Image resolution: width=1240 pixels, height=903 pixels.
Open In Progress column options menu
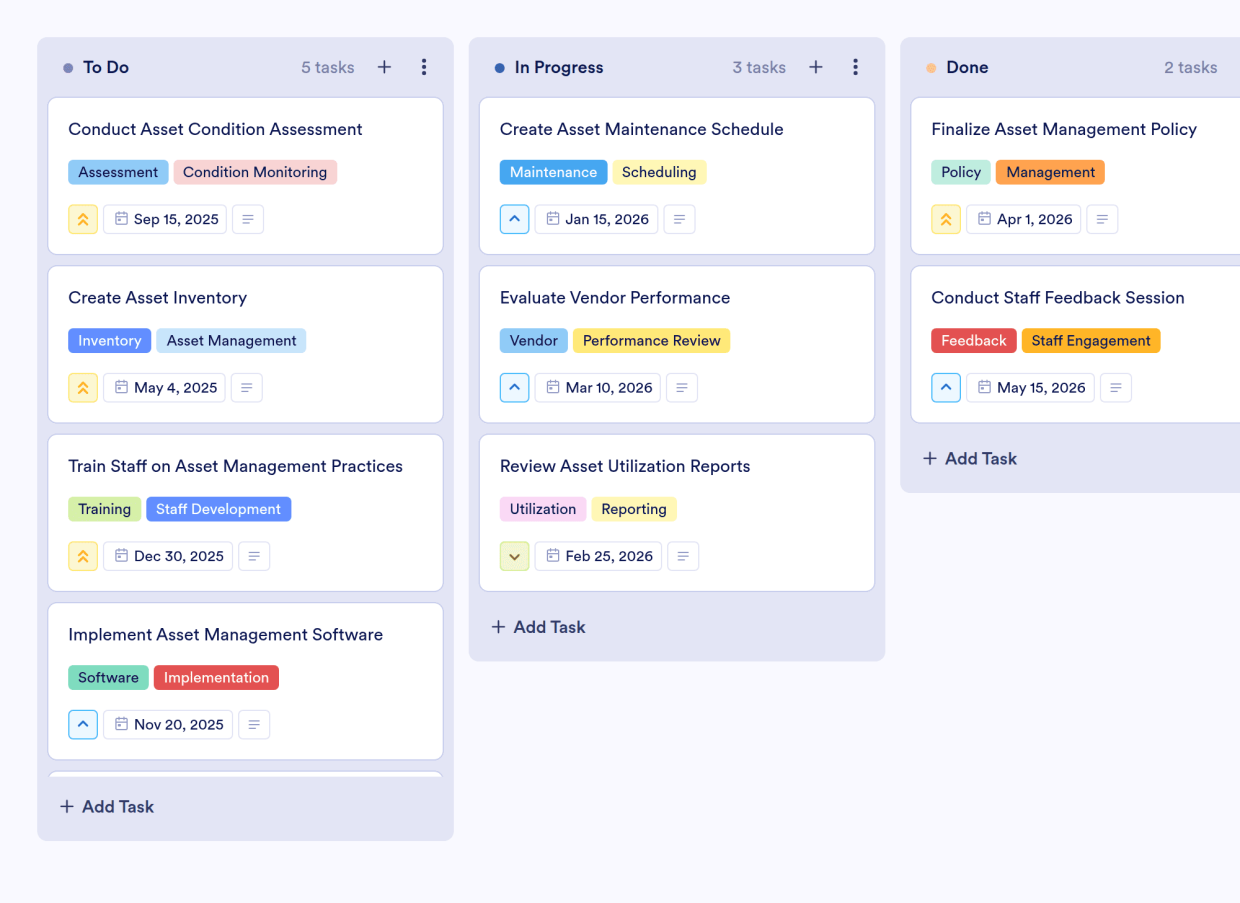click(855, 67)
